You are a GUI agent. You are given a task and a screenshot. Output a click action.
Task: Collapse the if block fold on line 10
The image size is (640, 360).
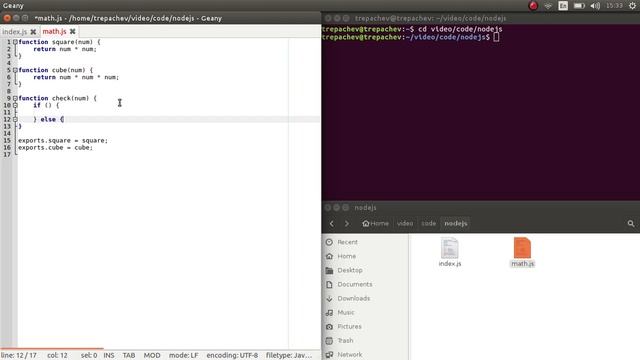click(x=15, y=105)
